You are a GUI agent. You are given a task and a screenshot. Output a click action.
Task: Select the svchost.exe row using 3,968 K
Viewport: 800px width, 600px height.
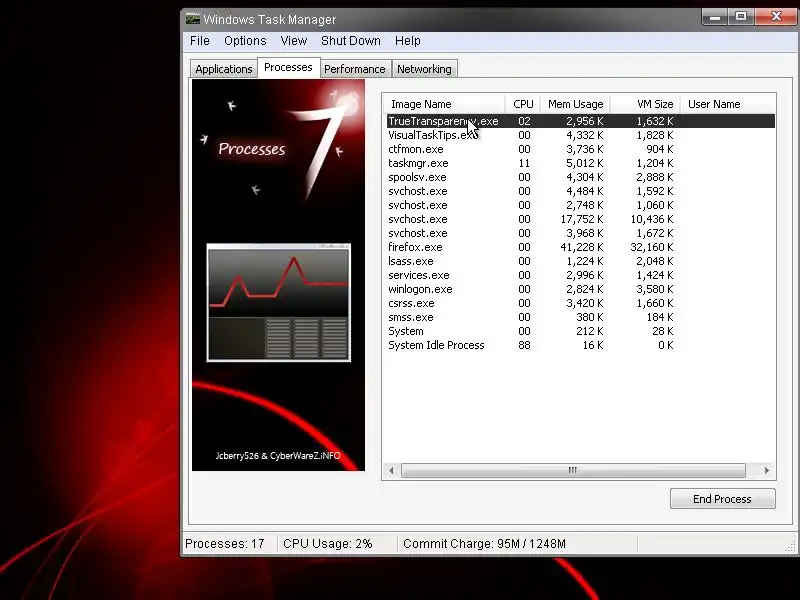click(581, 233)
